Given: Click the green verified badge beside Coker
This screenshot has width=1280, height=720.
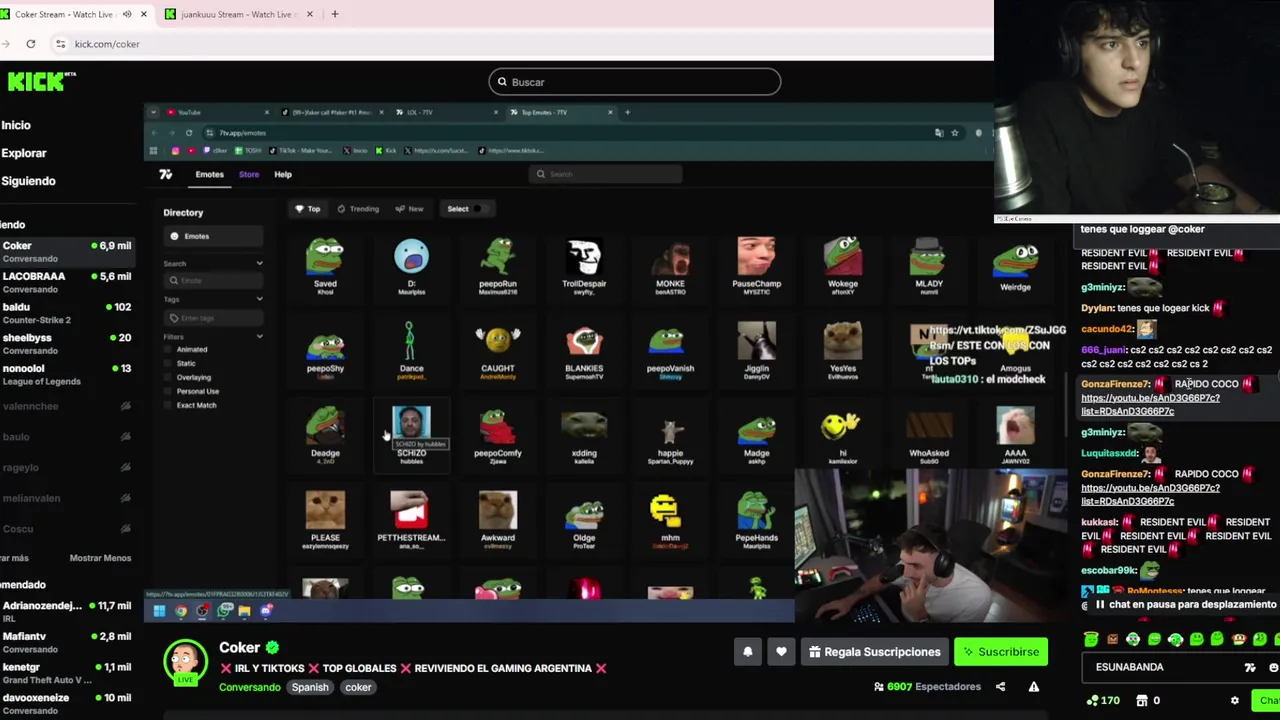Looking at the screenshot, I should [x=272, y=648].
